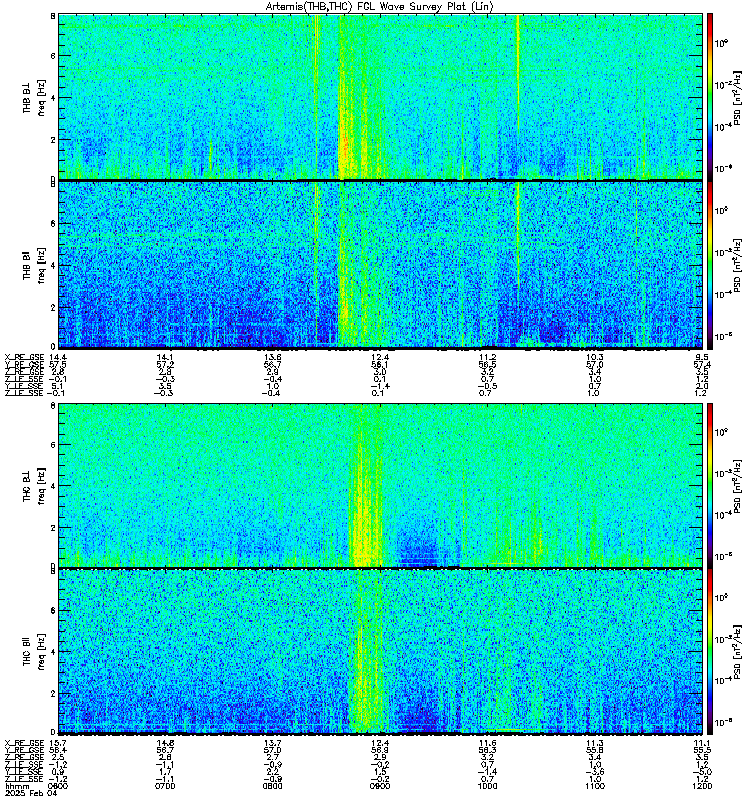Click the "PSD [nT²/Hz]" label of THB B⊥ color bar

pos(736,97)
